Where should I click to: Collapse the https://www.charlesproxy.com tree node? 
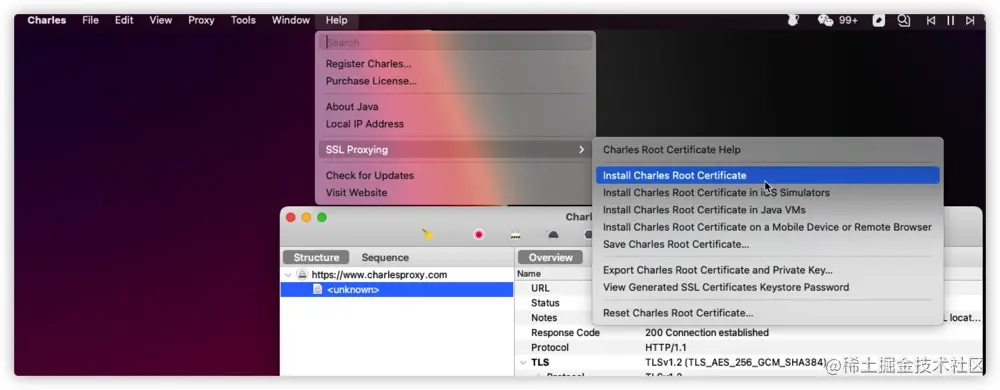coord(288,275)
